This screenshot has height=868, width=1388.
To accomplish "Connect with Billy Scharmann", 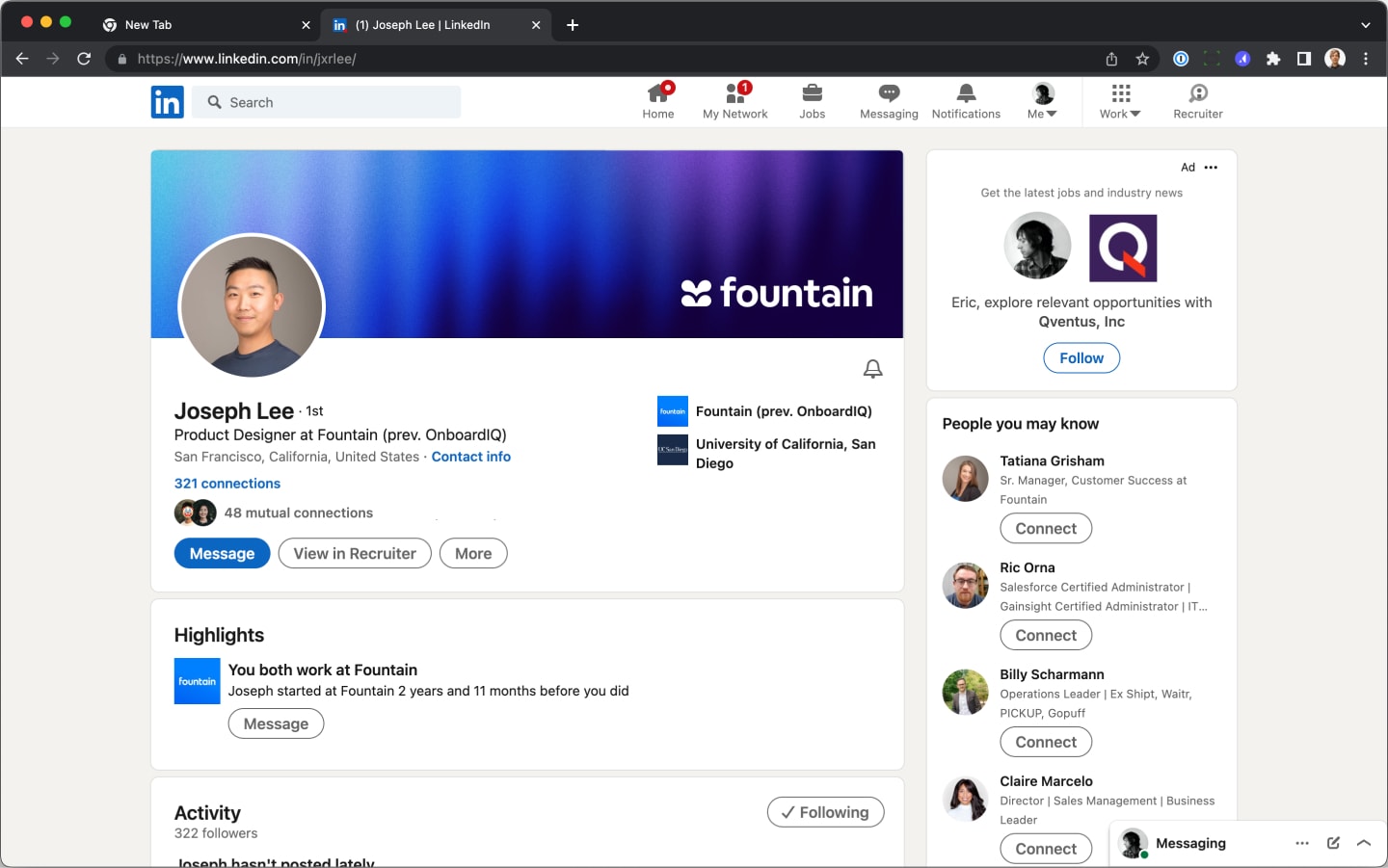I will (1046, 743).
